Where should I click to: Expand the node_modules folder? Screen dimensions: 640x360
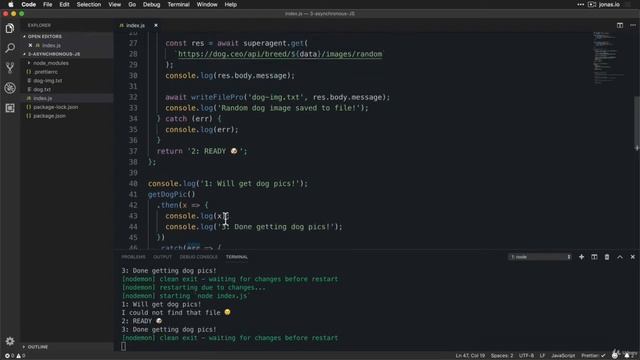(51, 63)
